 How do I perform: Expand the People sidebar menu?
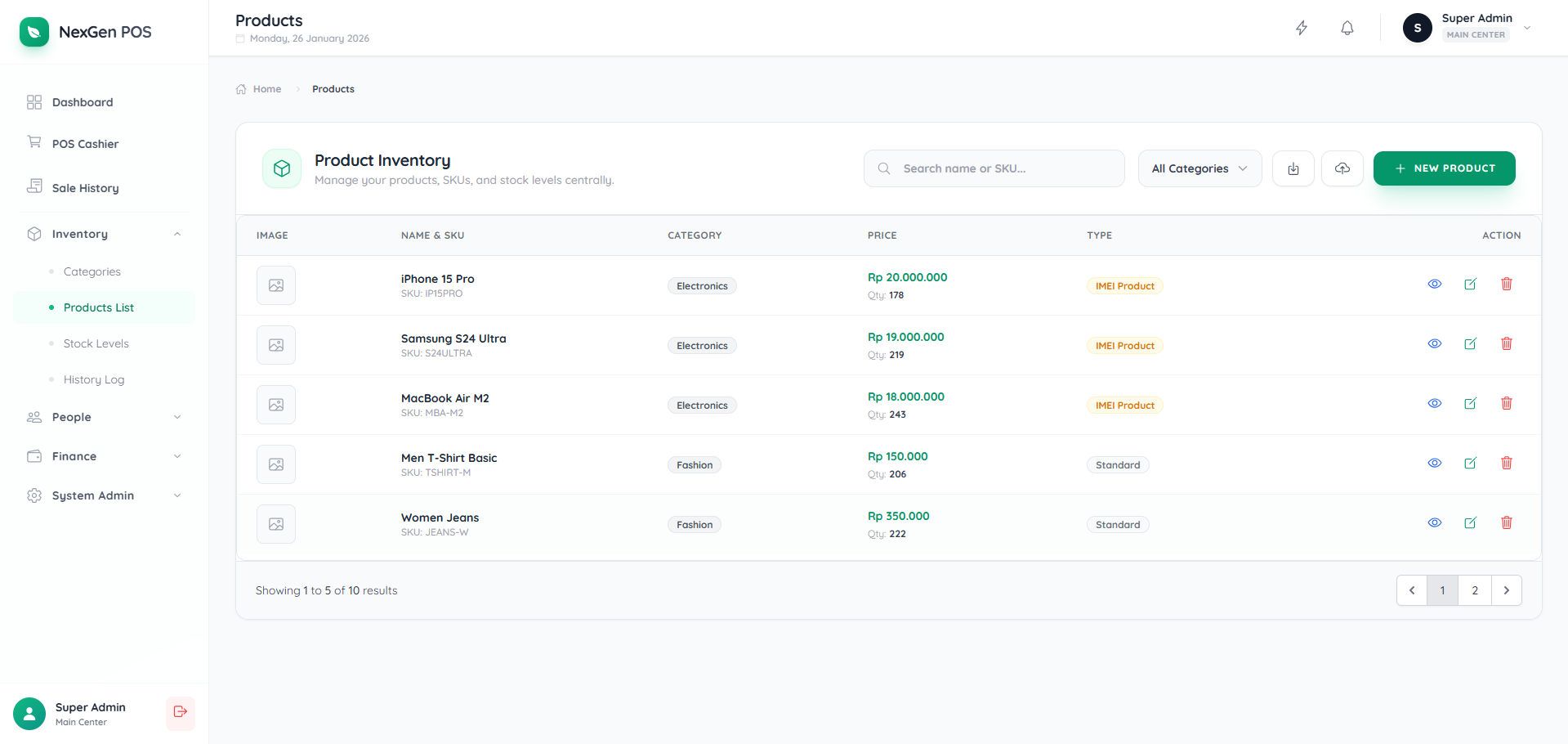pos(104,417)
